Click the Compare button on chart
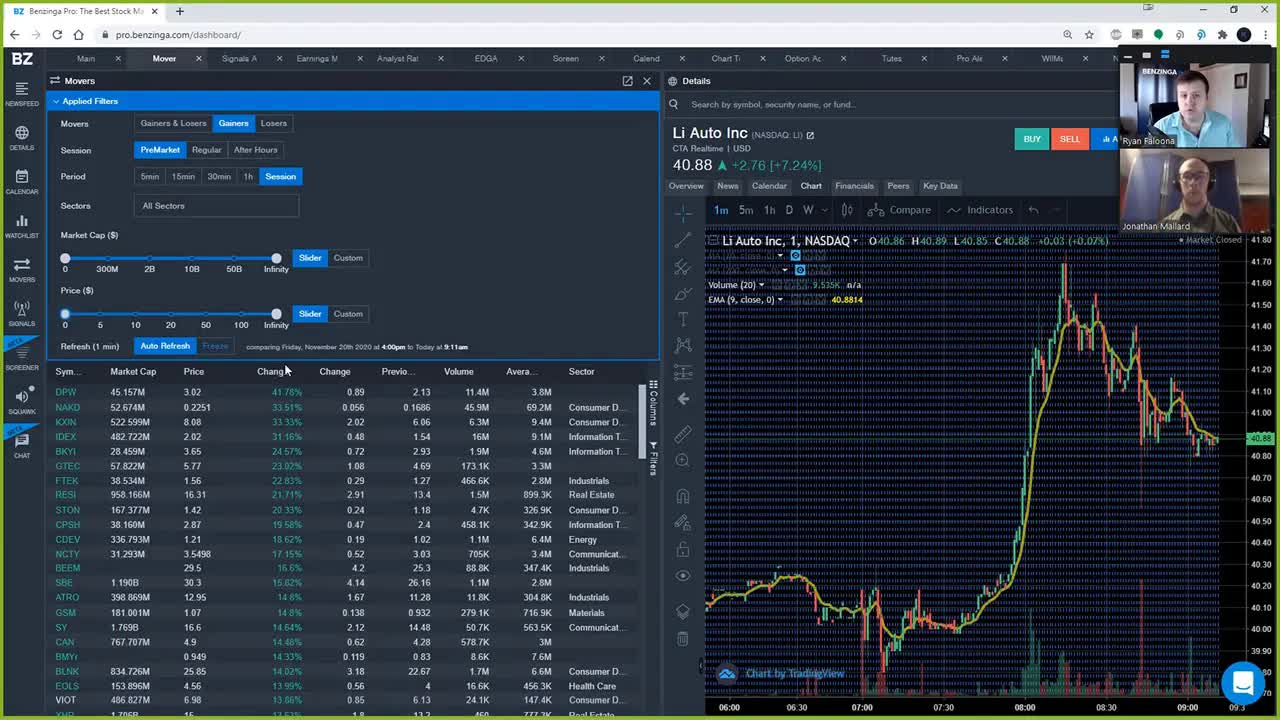1280x720 pixels. (x=900, y=210)
